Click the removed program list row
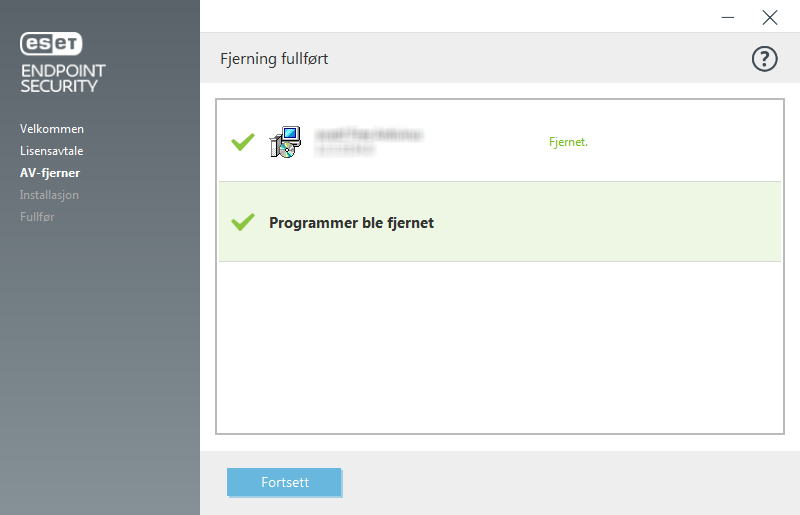The image size is (800, 515). [x=500, y=141]
